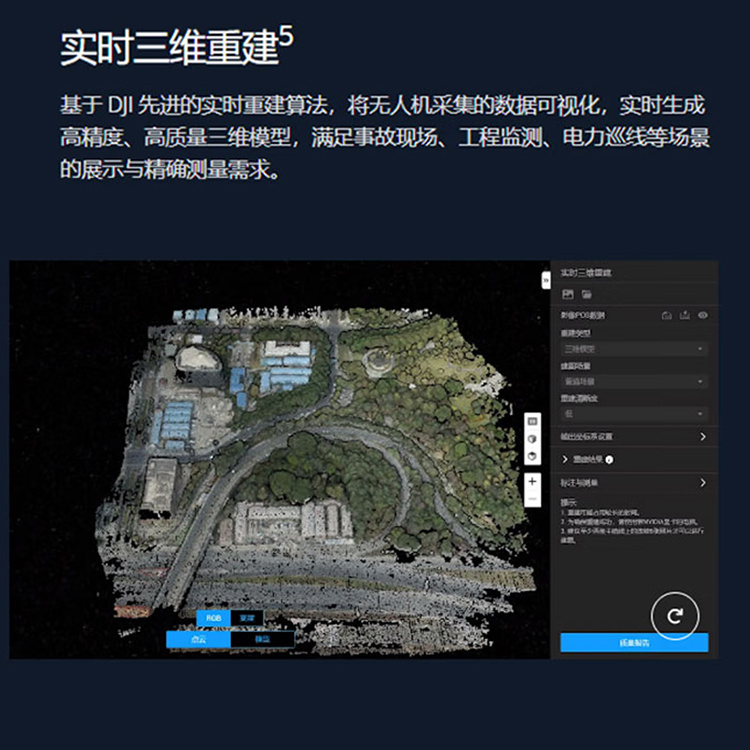The height and width of the screenshot is (750, 750).
Task: Open the folder icon in reconstruction panel
Action: click(x=587, y=294)
